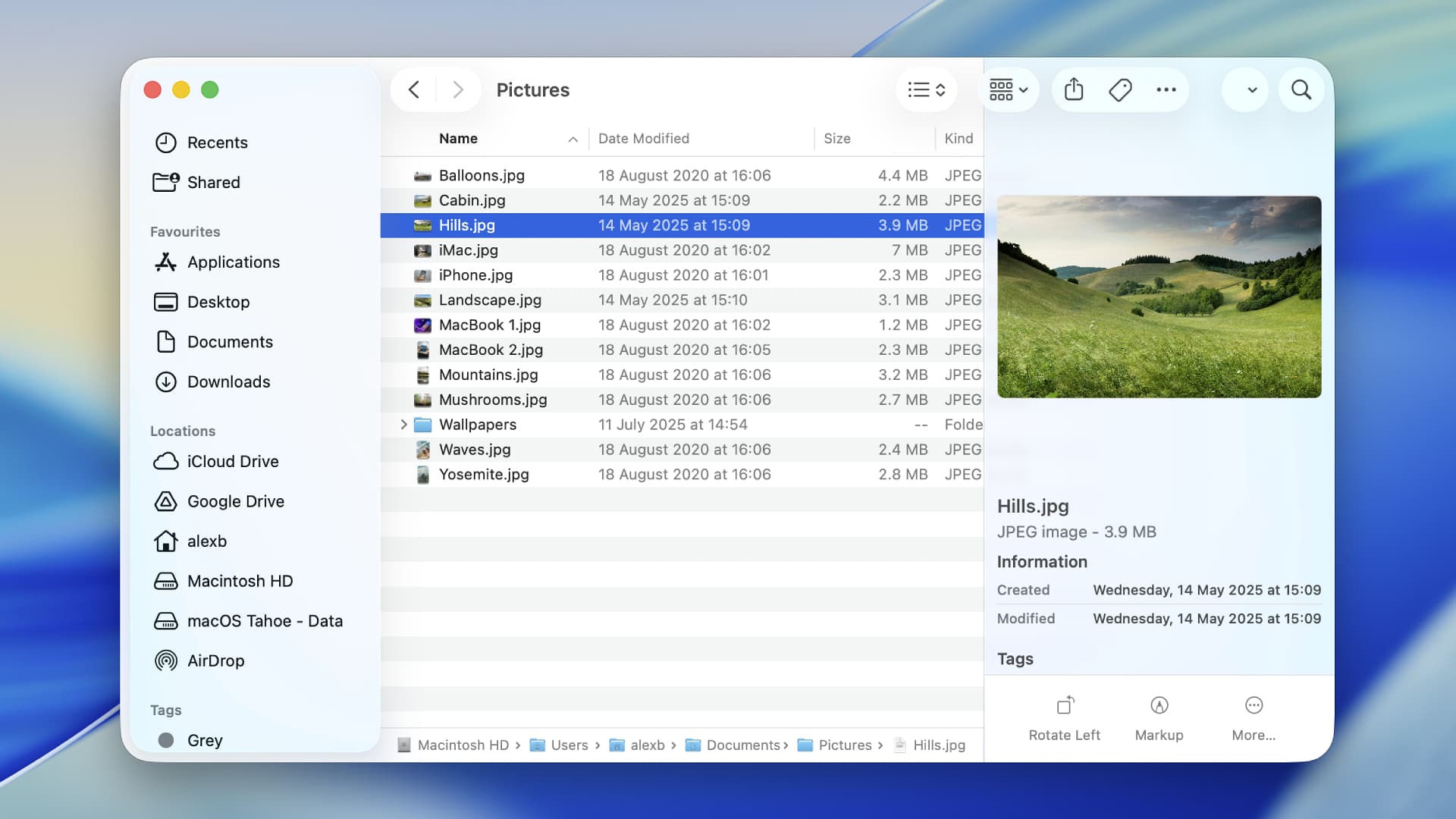The image size is (1456, 819).
Task: Open the Share icon in the toolbar
Action: click(x=1073, y=89)
